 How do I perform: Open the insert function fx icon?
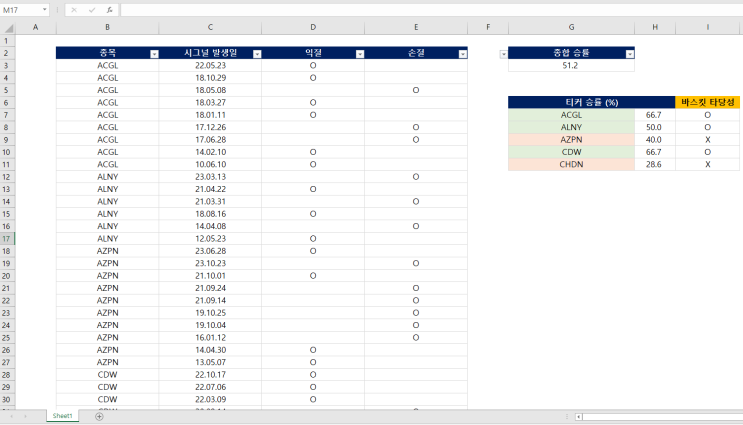(x=109, y=10)
